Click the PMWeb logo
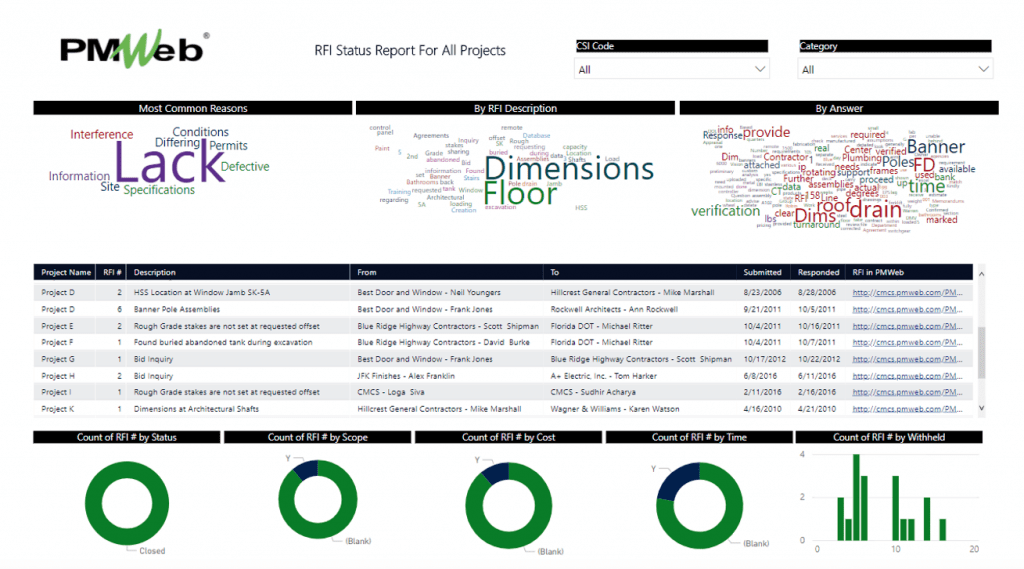 [x=135, y=49]
